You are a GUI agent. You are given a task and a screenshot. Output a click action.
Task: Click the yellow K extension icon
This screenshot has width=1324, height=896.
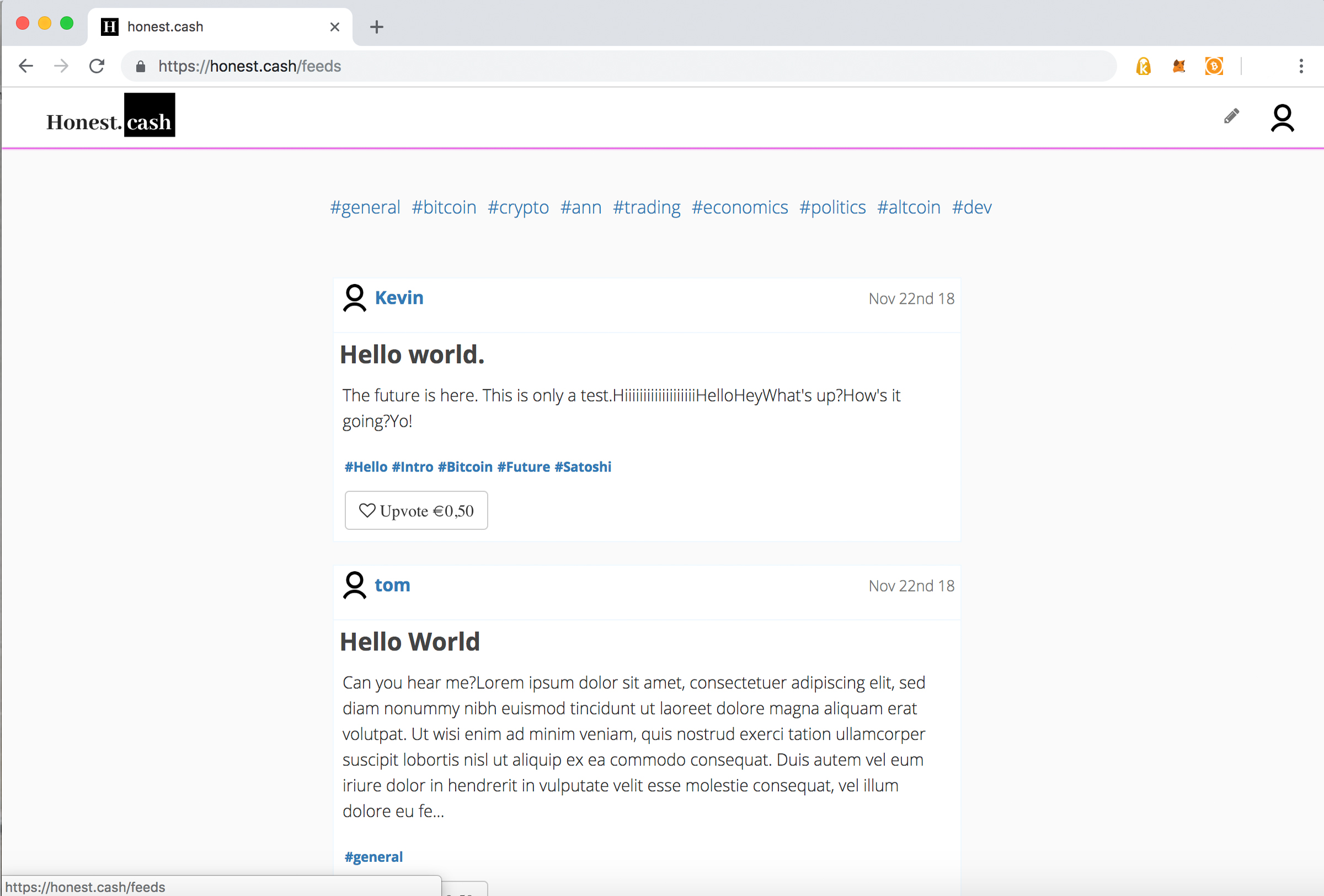point(1144,66)
